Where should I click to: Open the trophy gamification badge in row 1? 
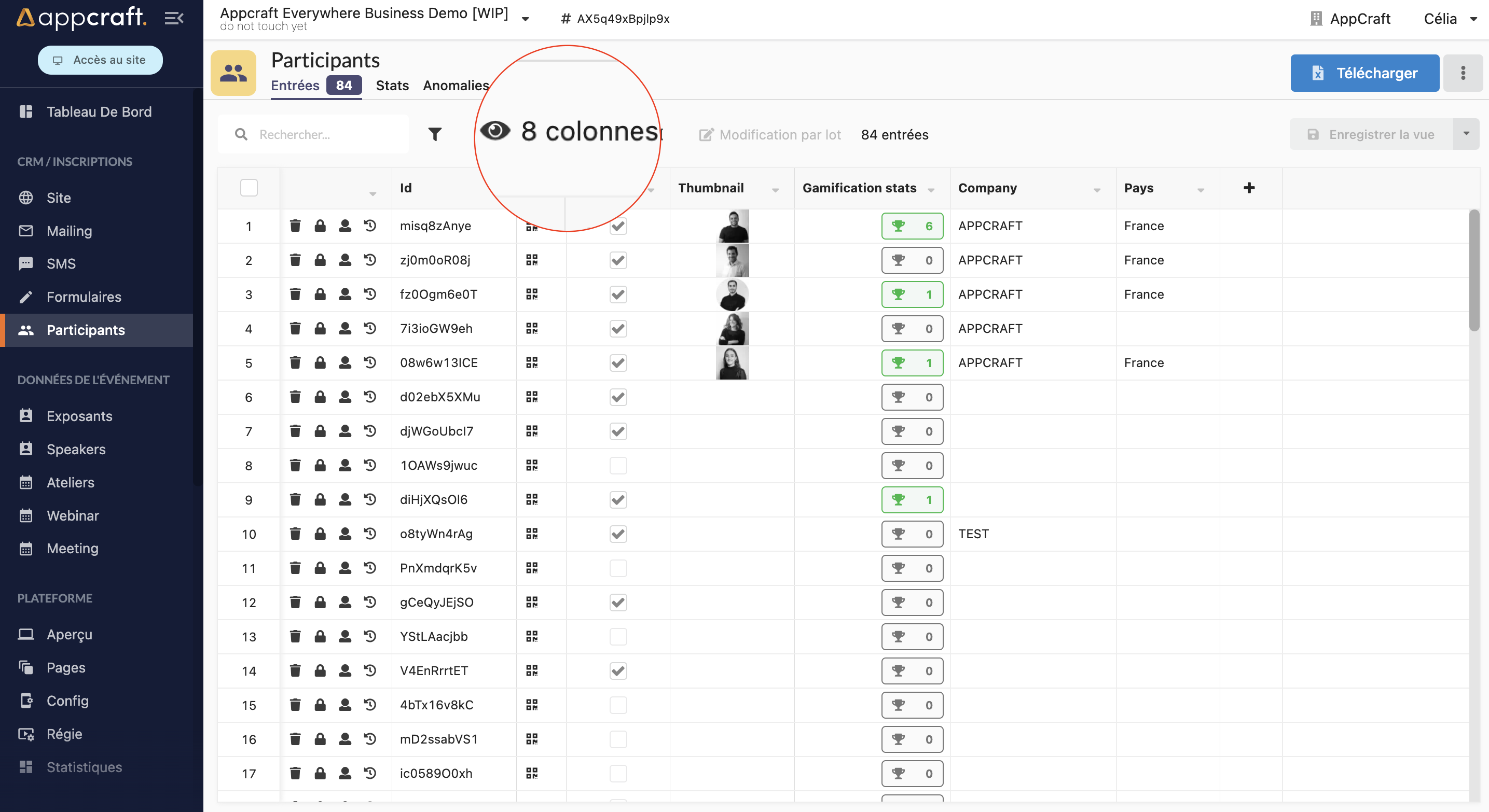tap(912, 226)
